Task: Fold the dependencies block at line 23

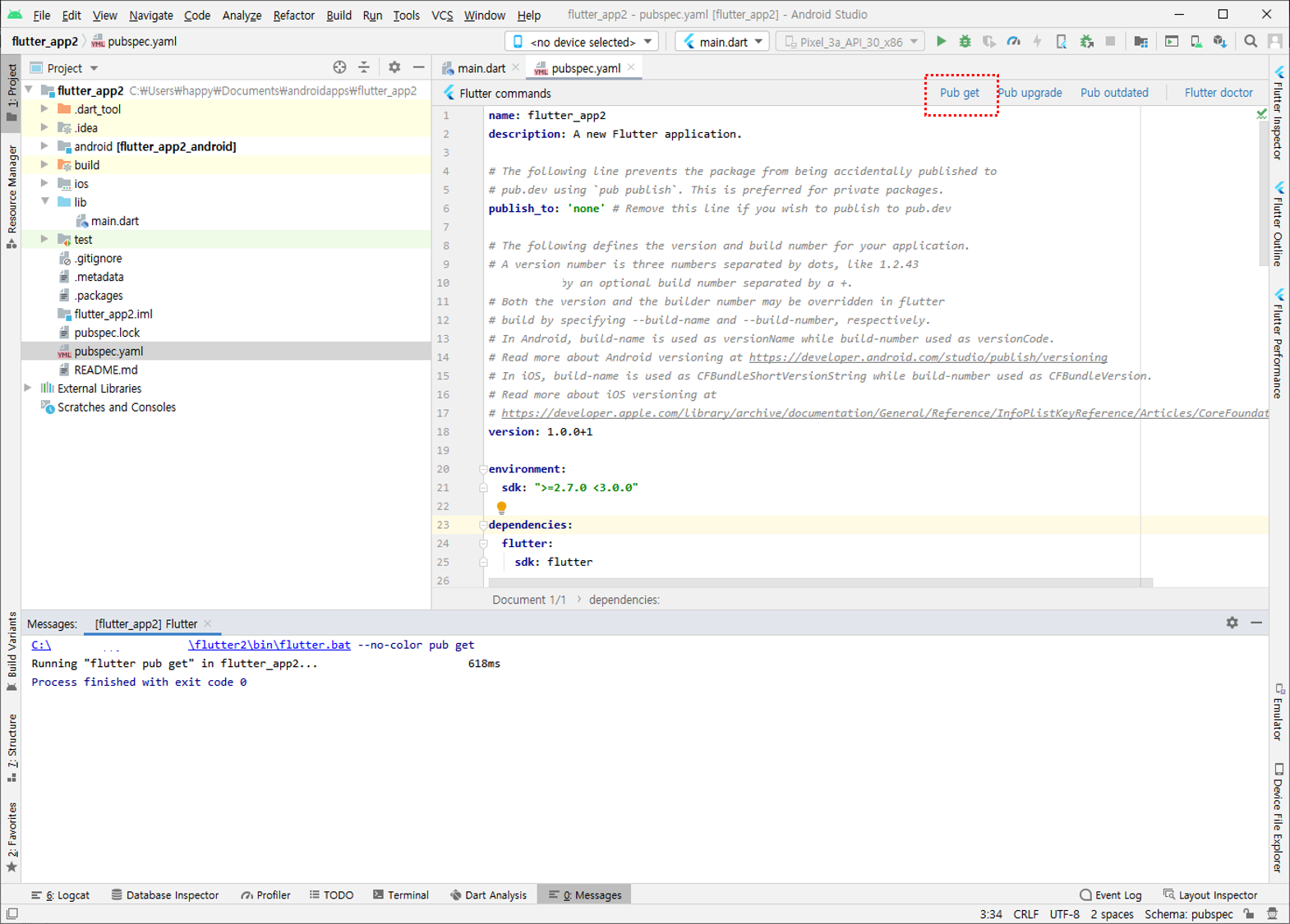Action: click(x=483, y=525)
